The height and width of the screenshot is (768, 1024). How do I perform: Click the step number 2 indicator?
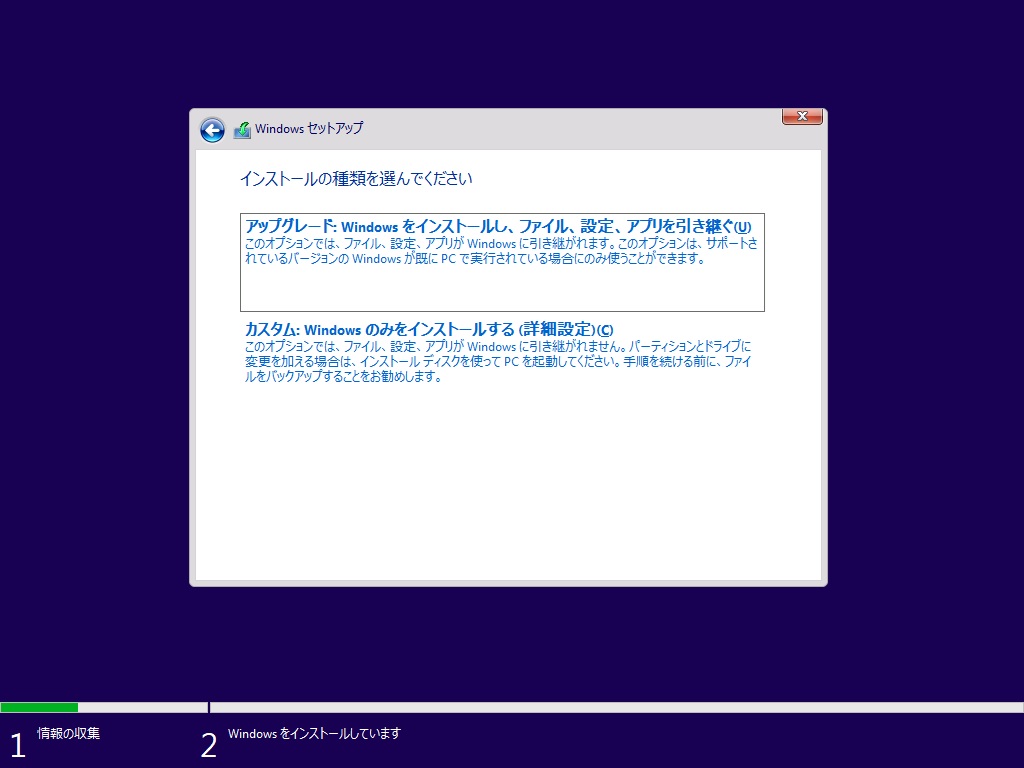click(208, 745)
